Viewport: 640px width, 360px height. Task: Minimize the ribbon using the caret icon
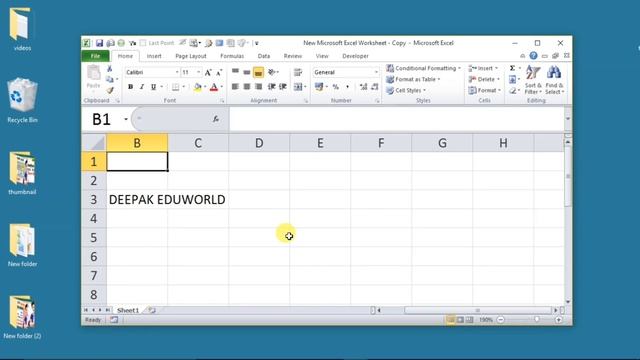[x=522, y=56]
